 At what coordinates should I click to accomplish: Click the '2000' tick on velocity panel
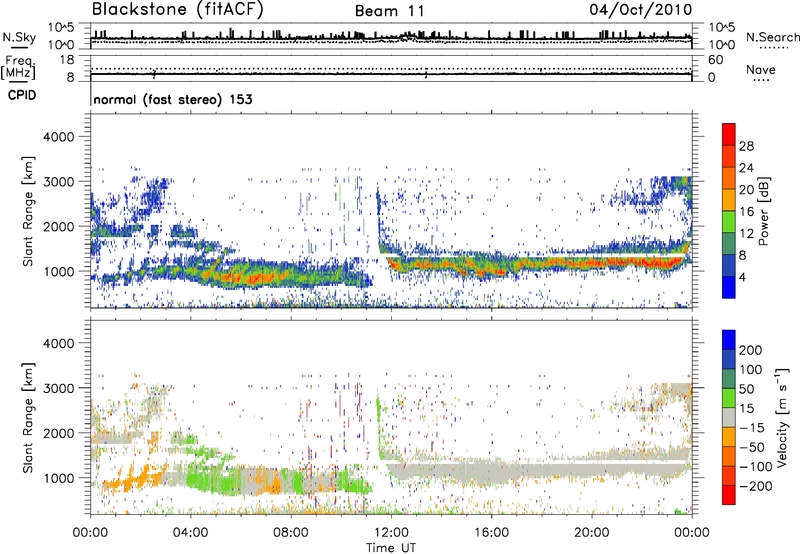(x=58, y=433)
